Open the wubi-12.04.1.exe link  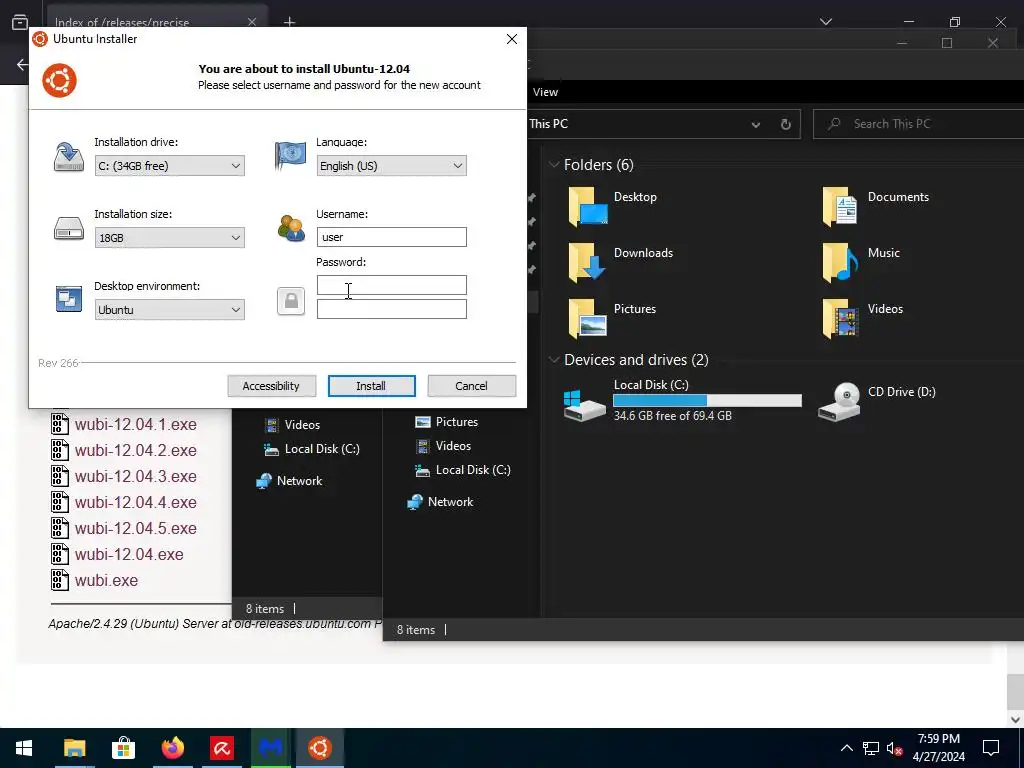[135, 424]
